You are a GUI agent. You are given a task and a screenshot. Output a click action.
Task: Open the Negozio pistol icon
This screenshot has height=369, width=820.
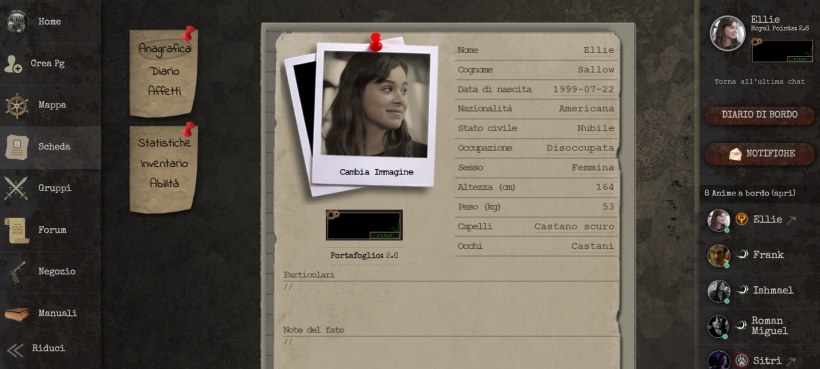coord(17,272)
